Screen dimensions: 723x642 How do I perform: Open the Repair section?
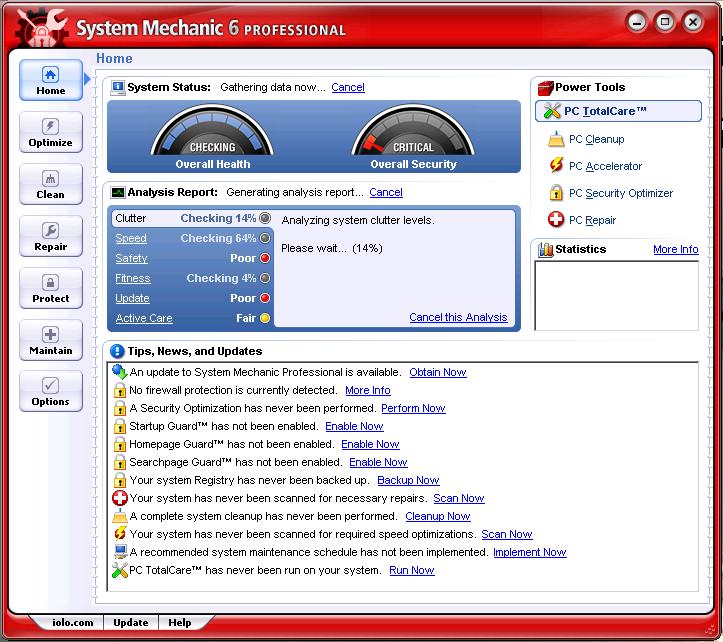click(51, 236)
